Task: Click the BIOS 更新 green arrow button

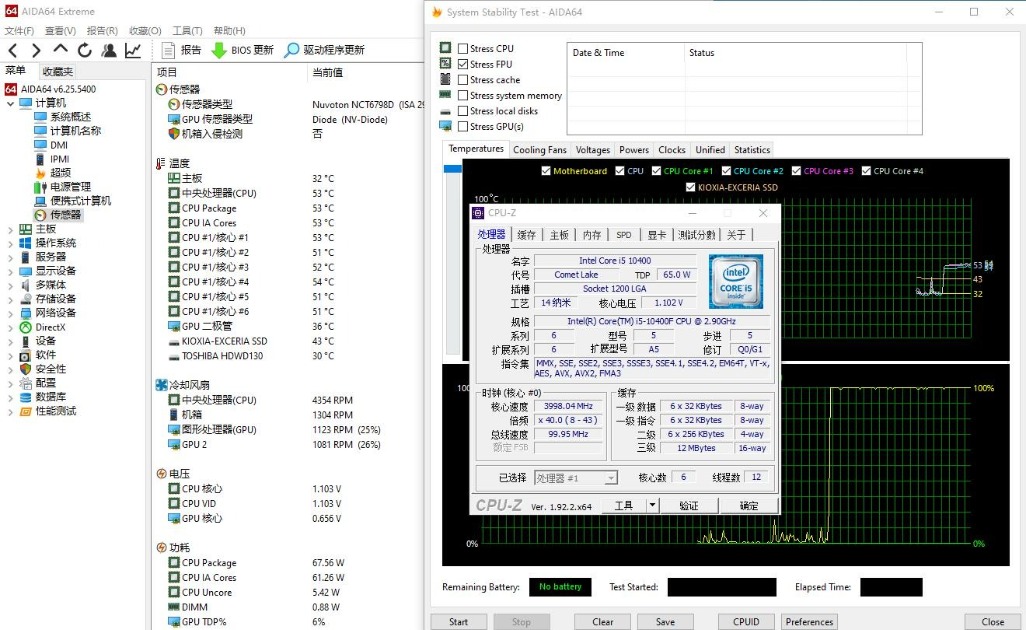Action: pos(242,50)
